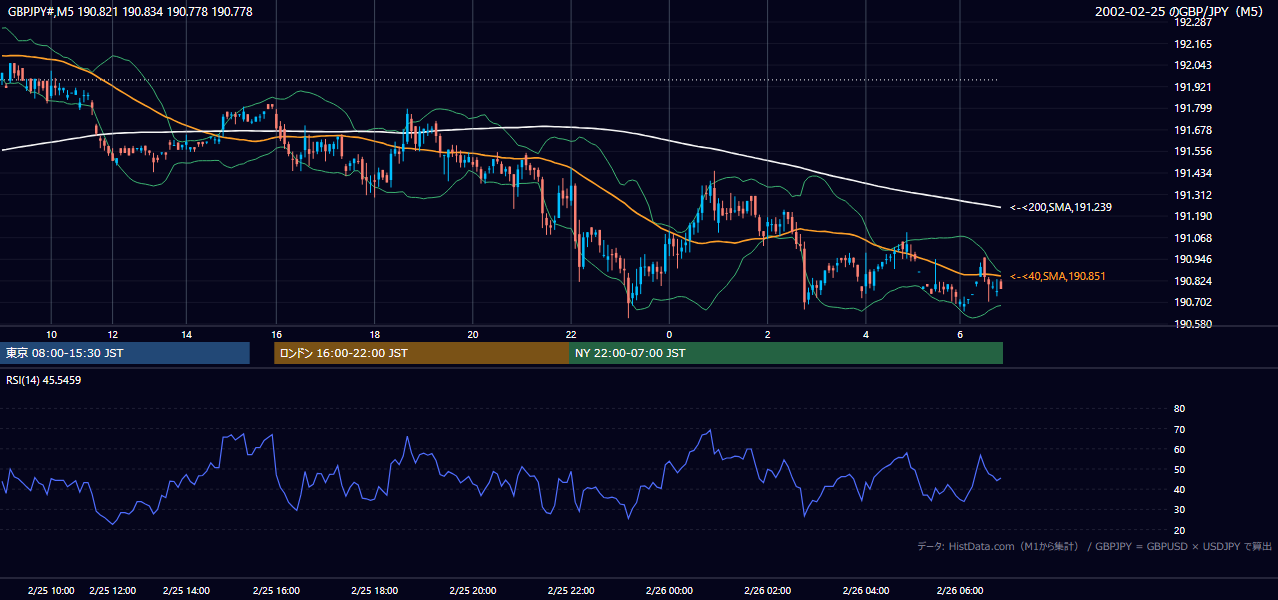
Task: Click the HistData.com data source footer text
Action: [1095, 546]
